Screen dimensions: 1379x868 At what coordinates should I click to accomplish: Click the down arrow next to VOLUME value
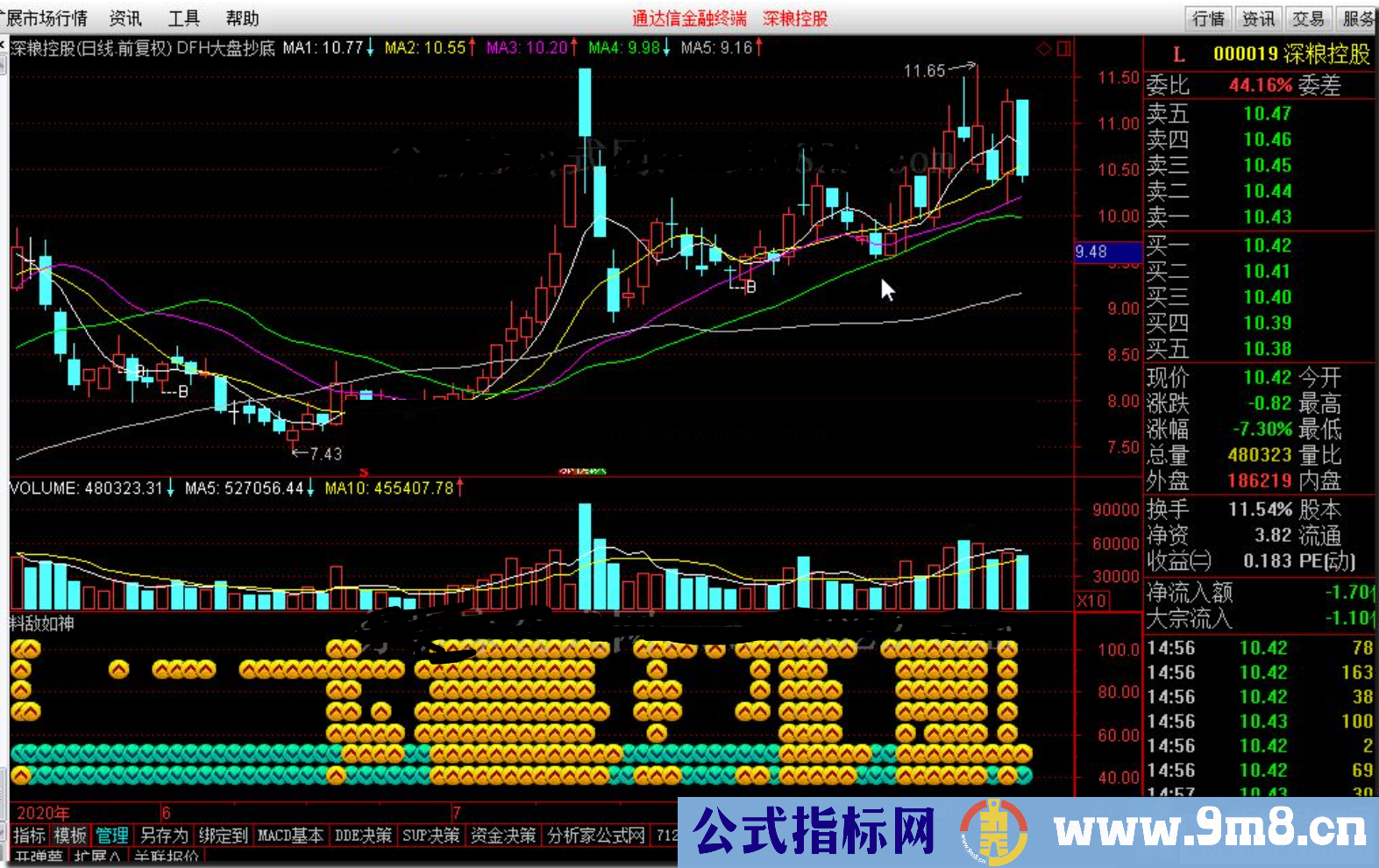170,487
